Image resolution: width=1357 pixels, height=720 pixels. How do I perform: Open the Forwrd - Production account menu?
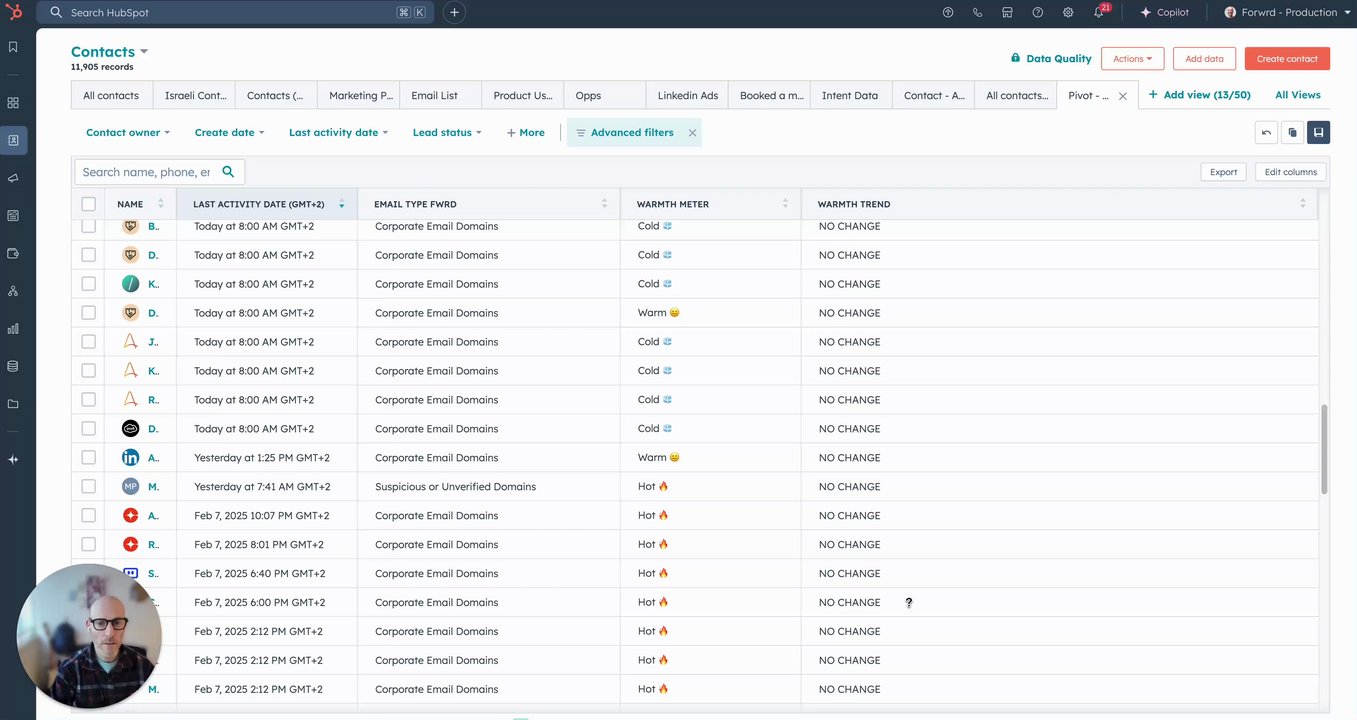1286,12
